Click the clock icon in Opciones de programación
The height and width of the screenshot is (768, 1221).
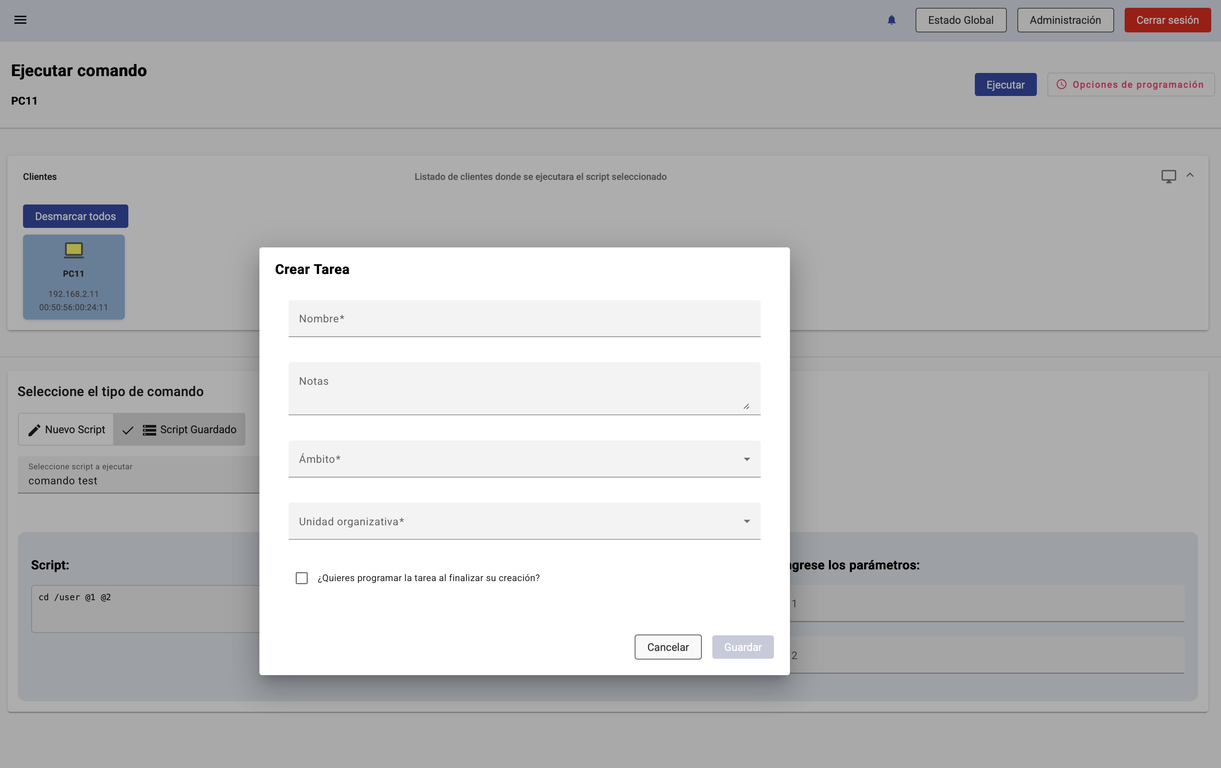pos(1062,85)
